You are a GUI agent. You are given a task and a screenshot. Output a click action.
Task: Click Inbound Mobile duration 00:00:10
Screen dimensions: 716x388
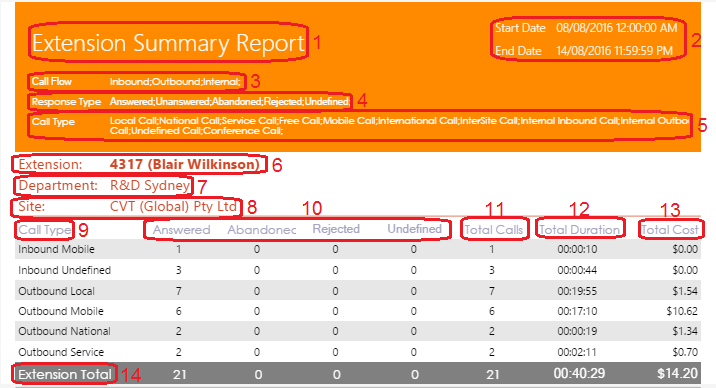pyautogui.click(x=577, y=249)
